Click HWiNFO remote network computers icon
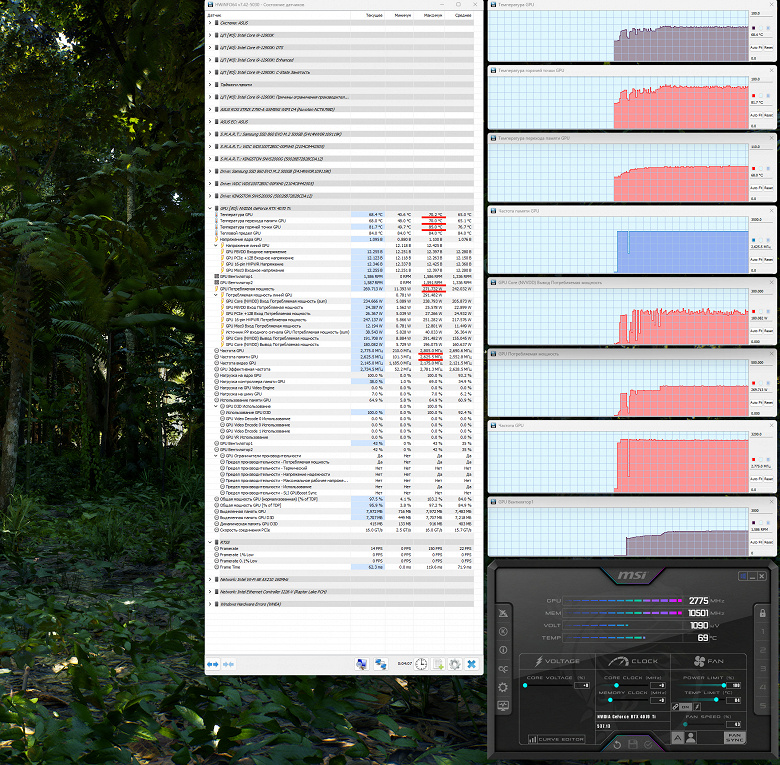This screenshot has height=765, width=780. tap(381, 664)
